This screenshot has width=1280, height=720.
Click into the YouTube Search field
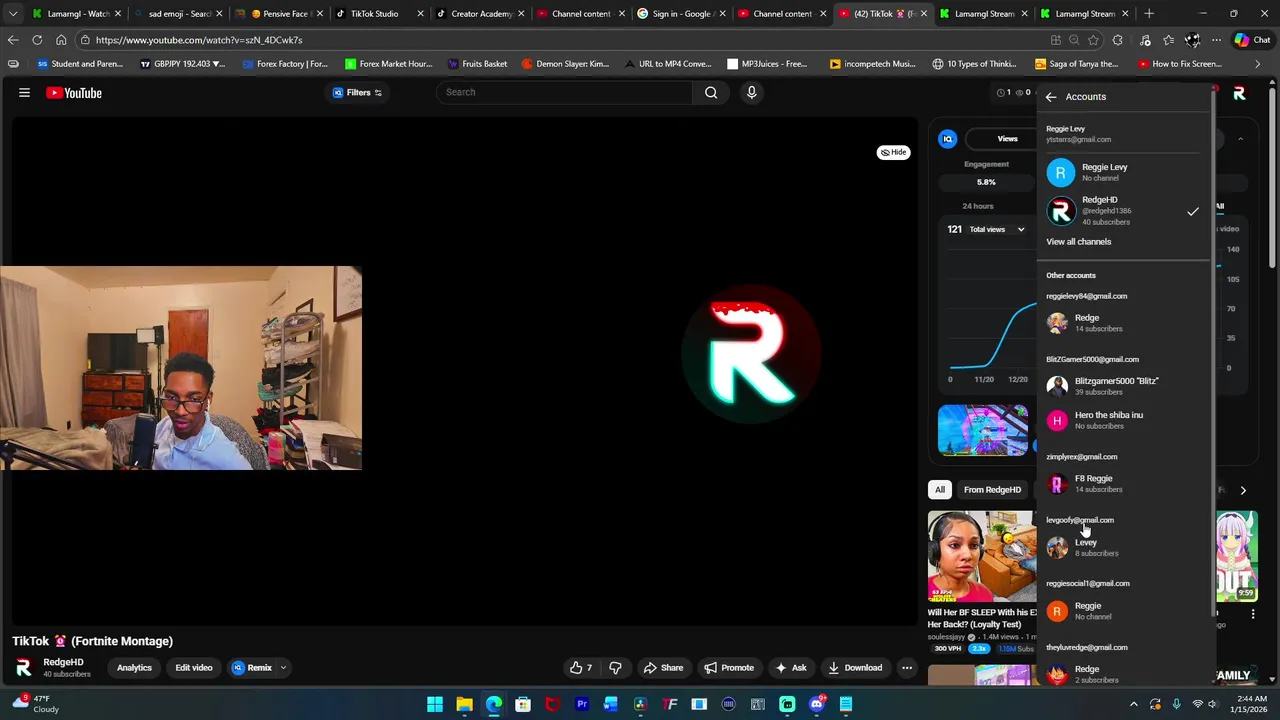564,92
